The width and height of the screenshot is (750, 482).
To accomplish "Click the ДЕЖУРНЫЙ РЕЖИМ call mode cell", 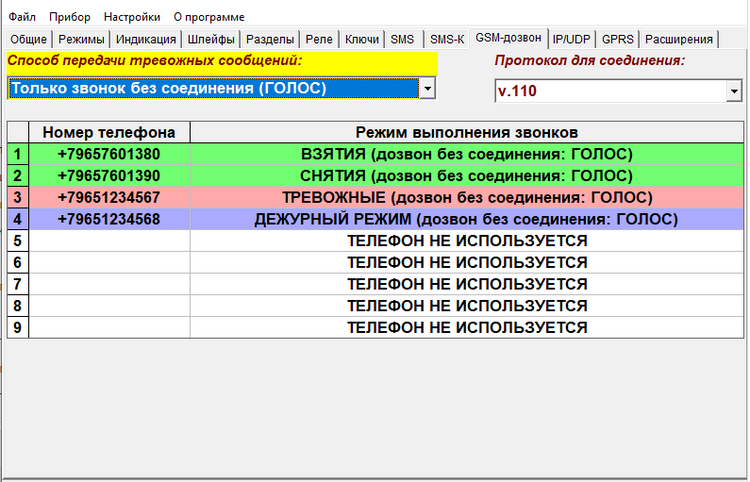I will click(x=467, y=219).
